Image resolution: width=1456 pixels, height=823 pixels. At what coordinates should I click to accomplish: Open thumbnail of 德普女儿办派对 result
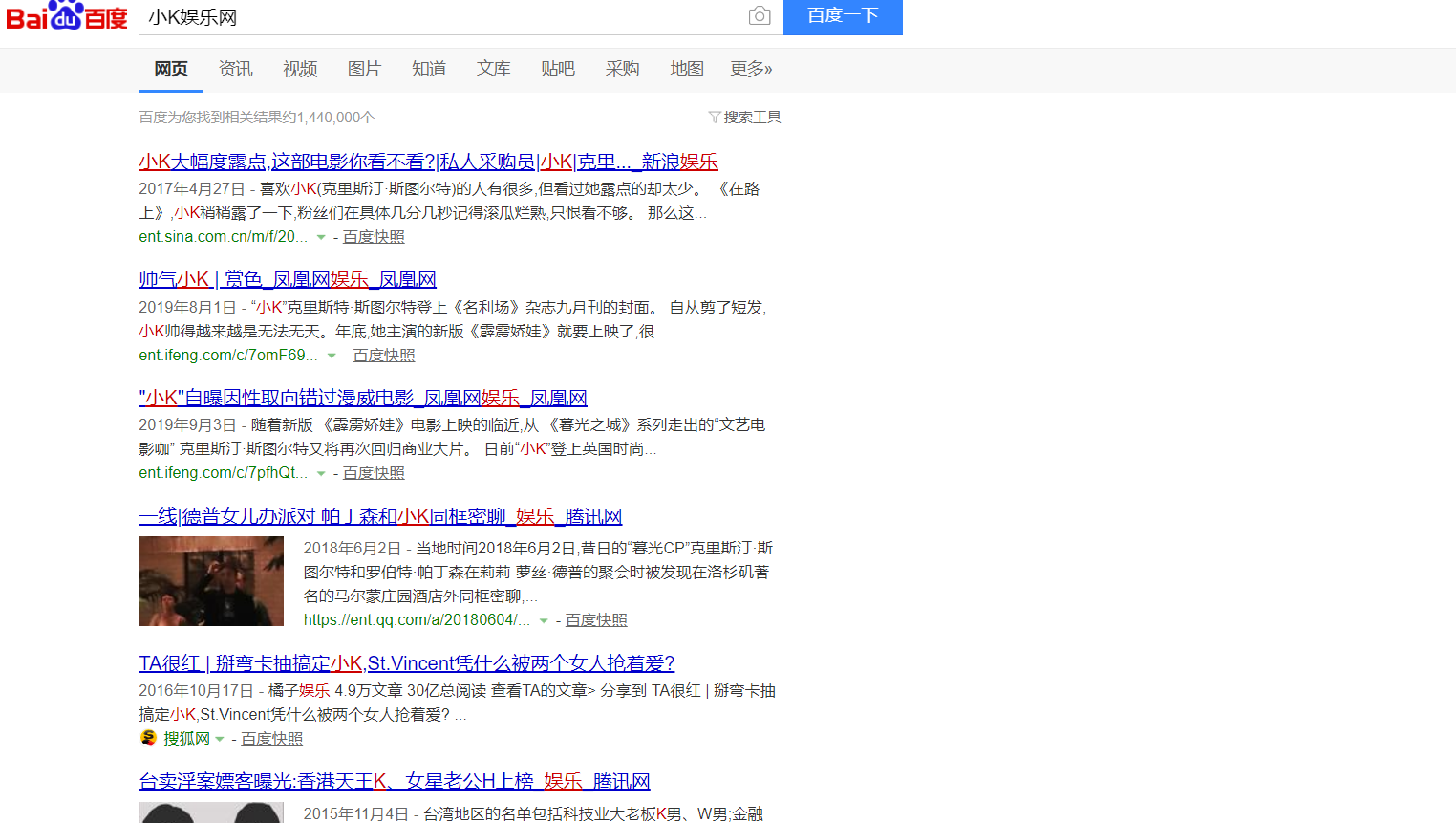click(x=211, y=581)
